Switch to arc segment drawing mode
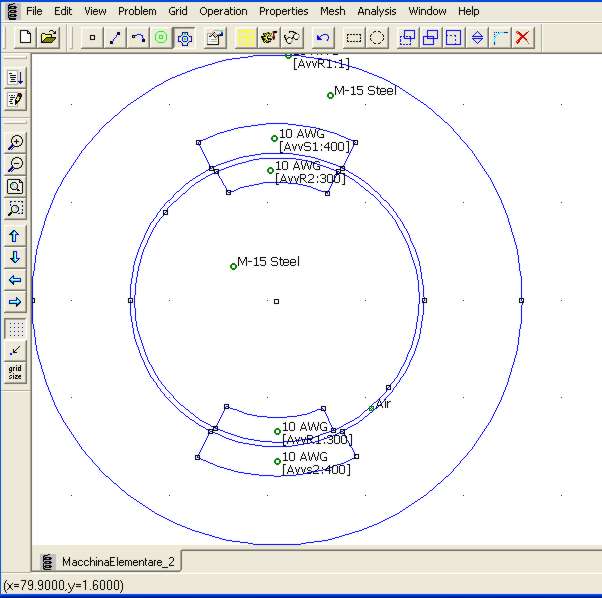 click(138, 38)
